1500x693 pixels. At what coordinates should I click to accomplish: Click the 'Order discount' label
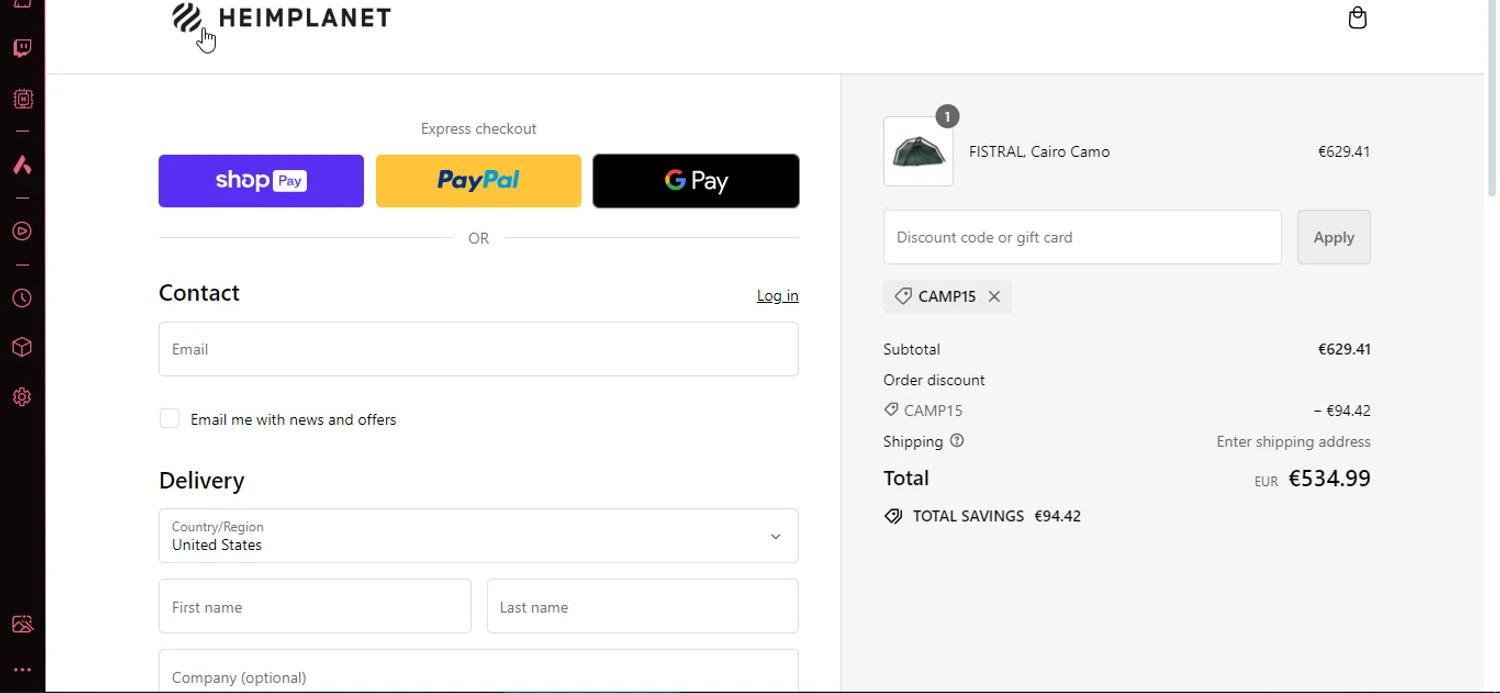pos(934,380)
